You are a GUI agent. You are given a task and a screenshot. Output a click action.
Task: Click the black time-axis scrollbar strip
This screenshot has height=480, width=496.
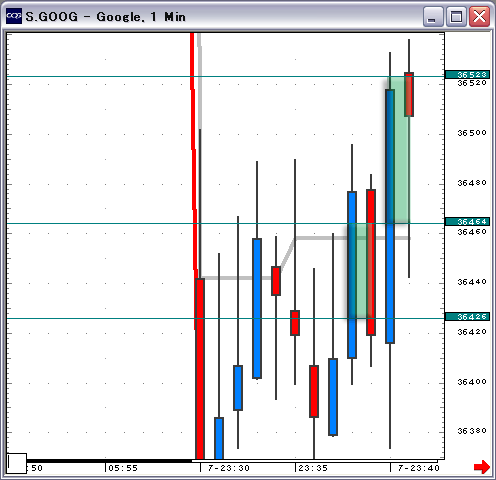click(110, 461)
